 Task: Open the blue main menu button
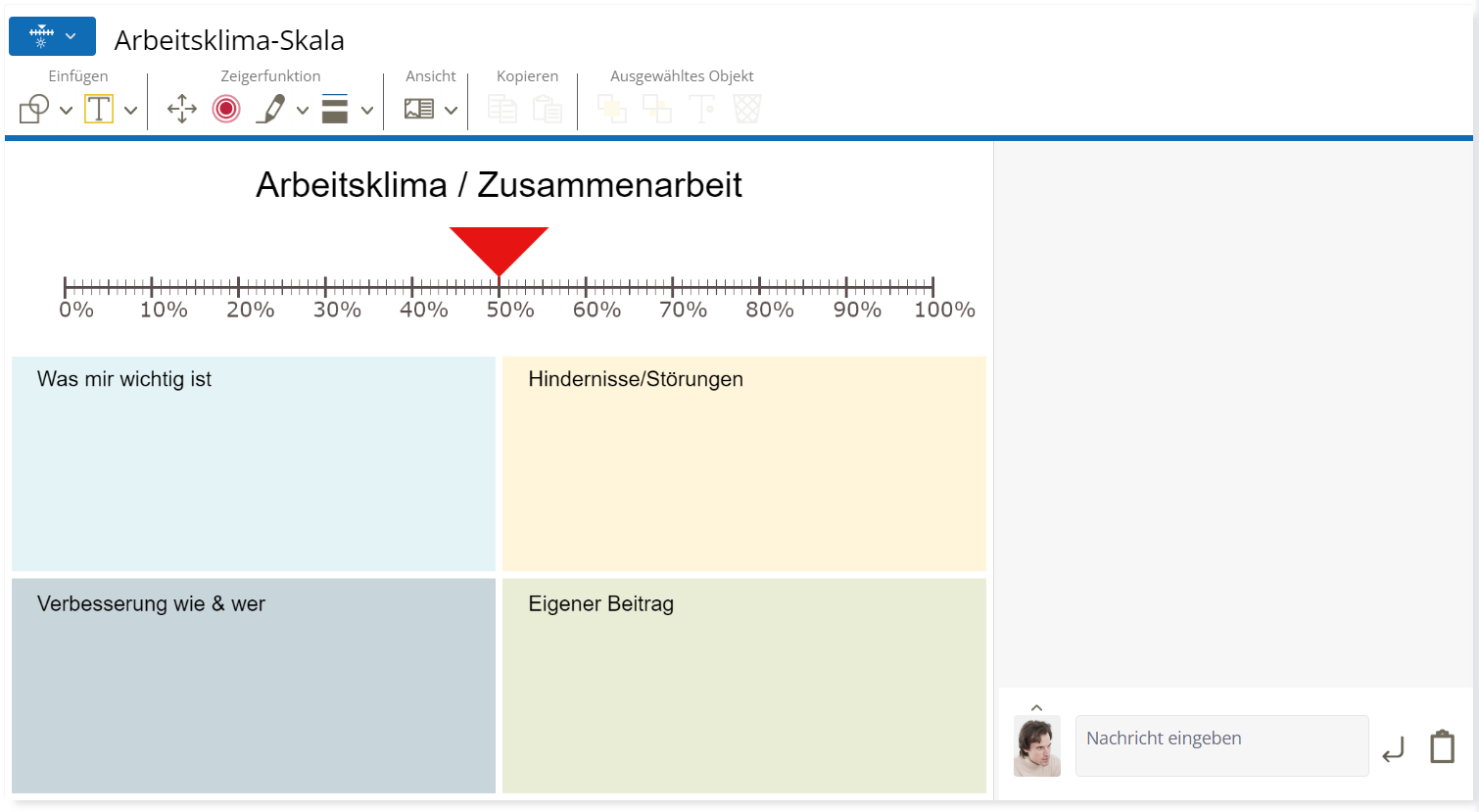pos(52,36)
